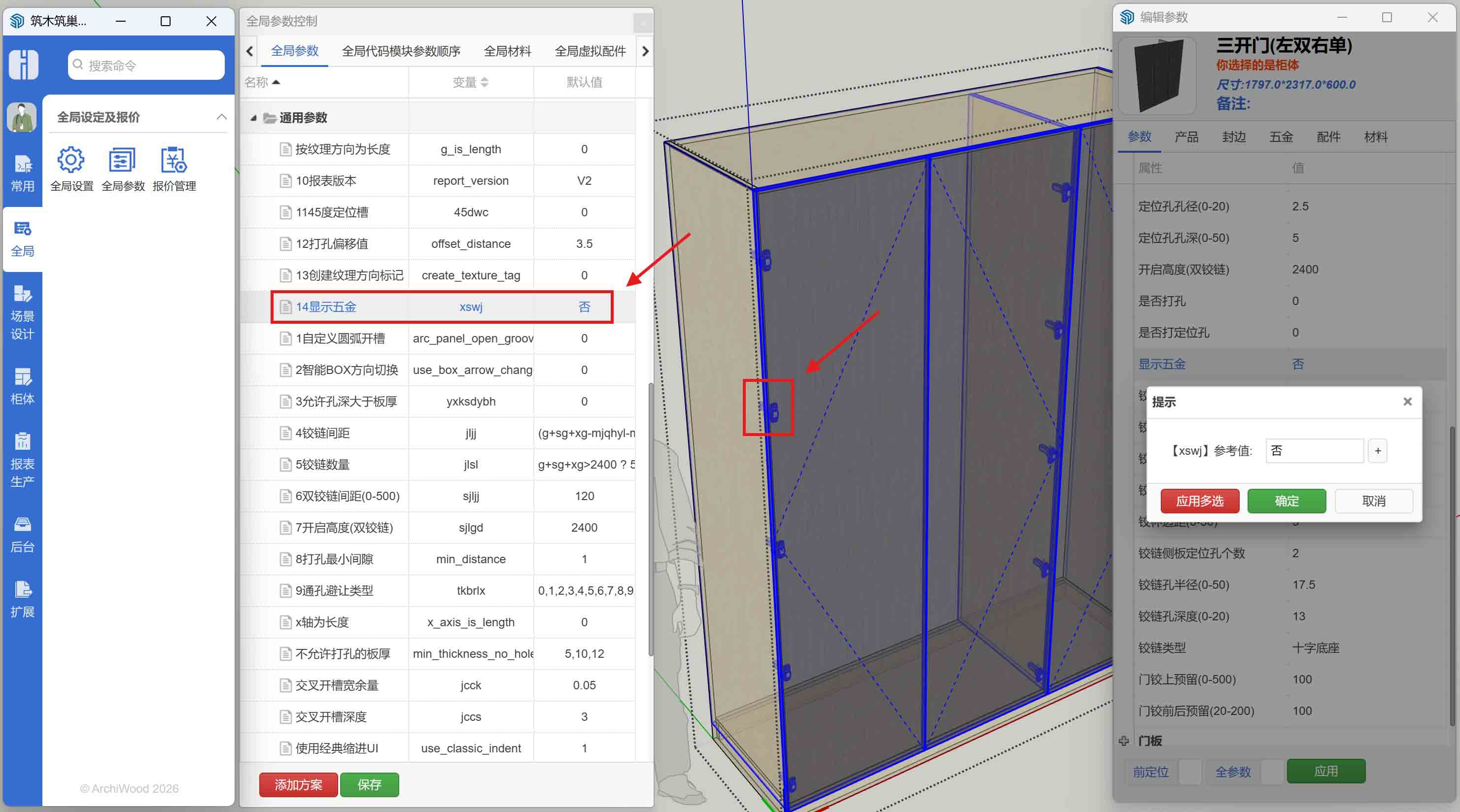Open the 报表生产 sidebar panel
Image resolution: width=1460 pixels, height=812 pixels.
23,460
